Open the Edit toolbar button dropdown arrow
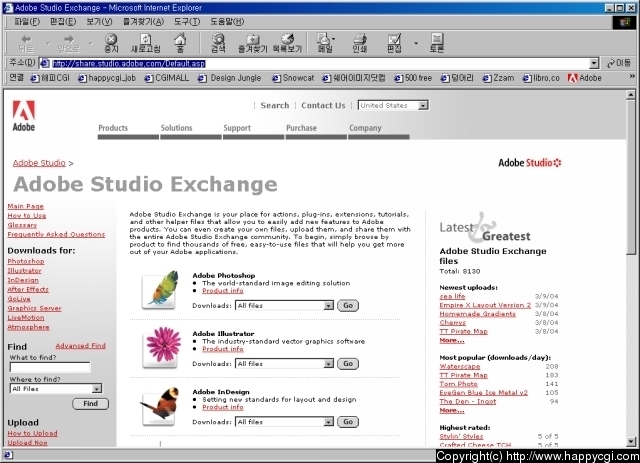 tap(416, 42)
